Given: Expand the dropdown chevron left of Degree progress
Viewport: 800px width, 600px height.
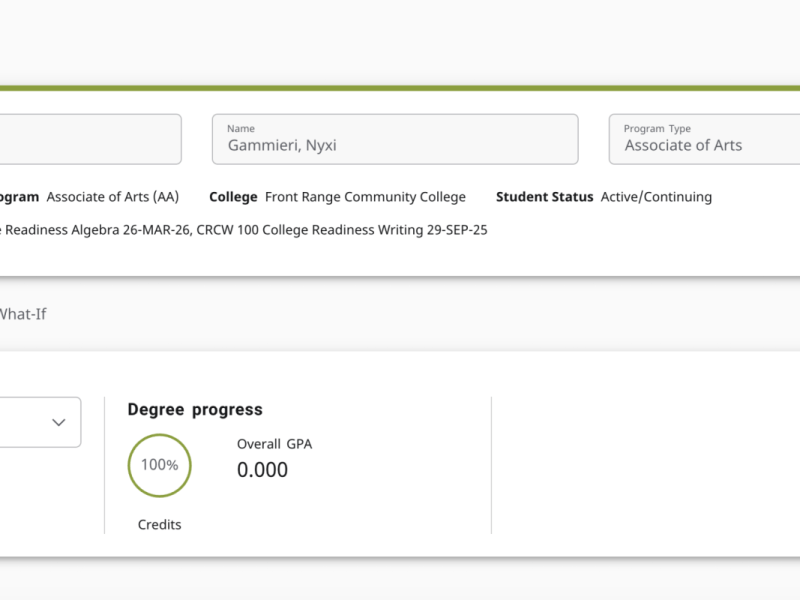Looking at the screenshot, I should (58, 422).
